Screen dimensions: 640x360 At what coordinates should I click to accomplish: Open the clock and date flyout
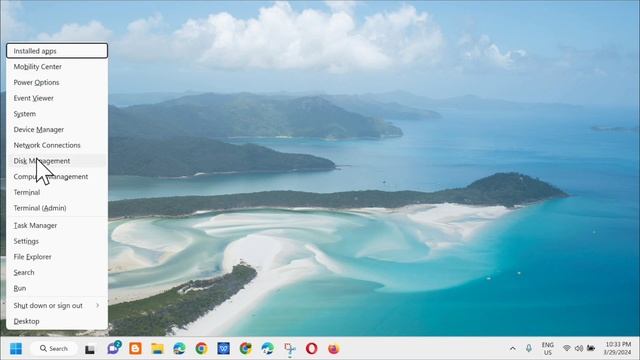click(x=618, y=348)
